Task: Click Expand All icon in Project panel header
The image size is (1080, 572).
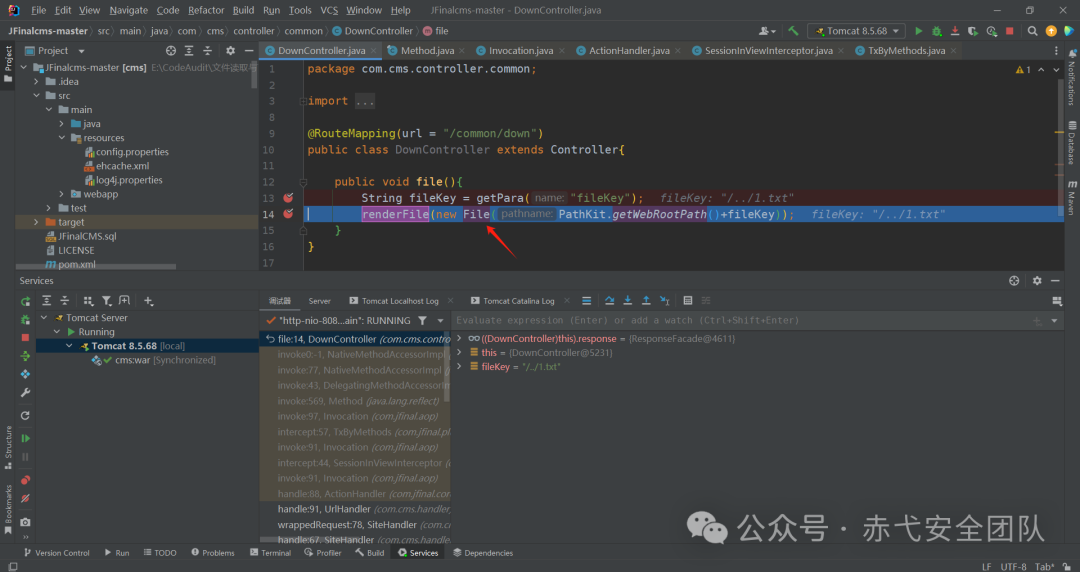Action: [x=189, y=51]
